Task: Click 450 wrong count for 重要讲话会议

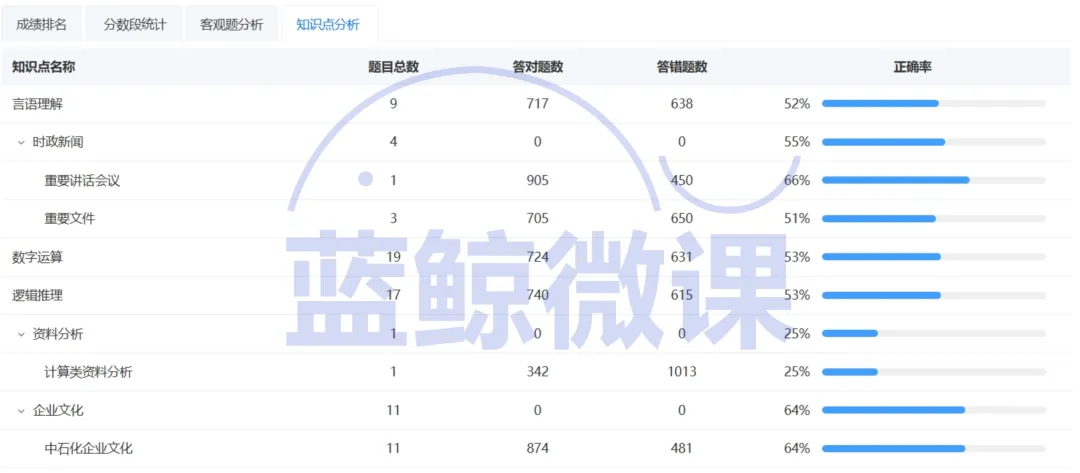Action: (682, 180)
